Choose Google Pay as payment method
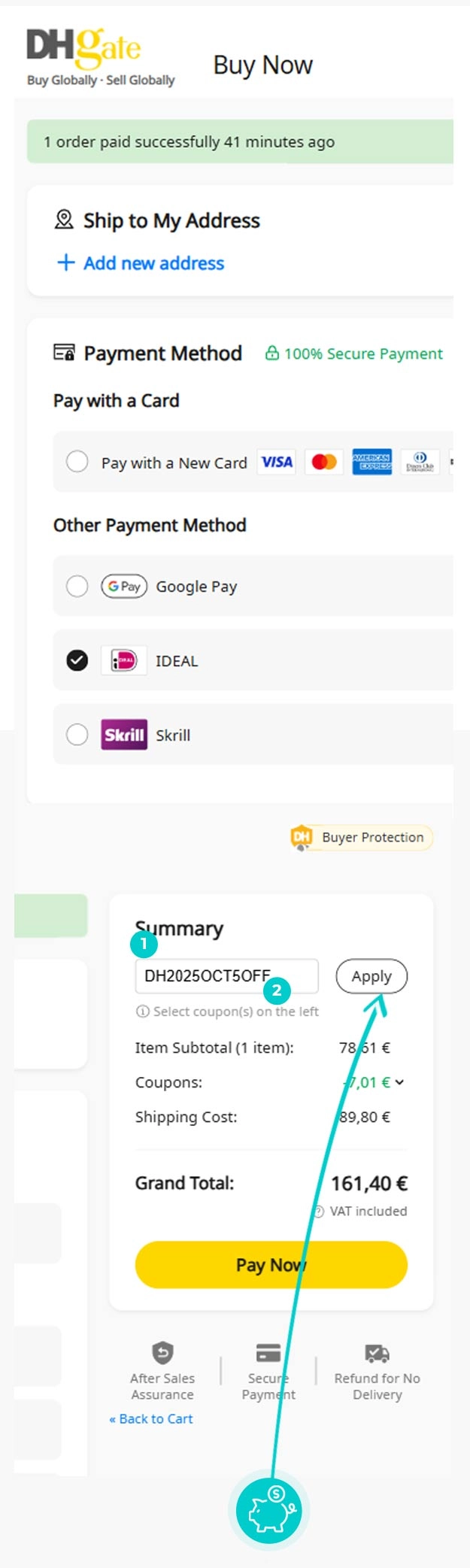This screenshot has height=1568, width=470. (77, 586)
